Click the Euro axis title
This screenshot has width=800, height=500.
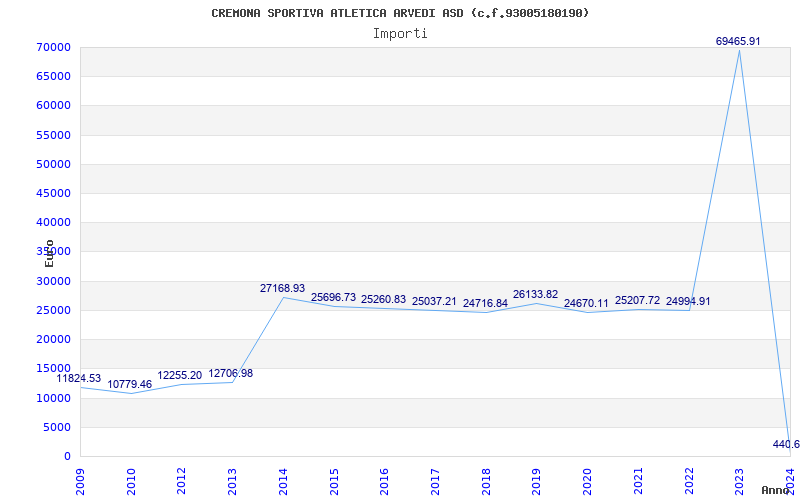pyautogui.click(x=49, y=253)
